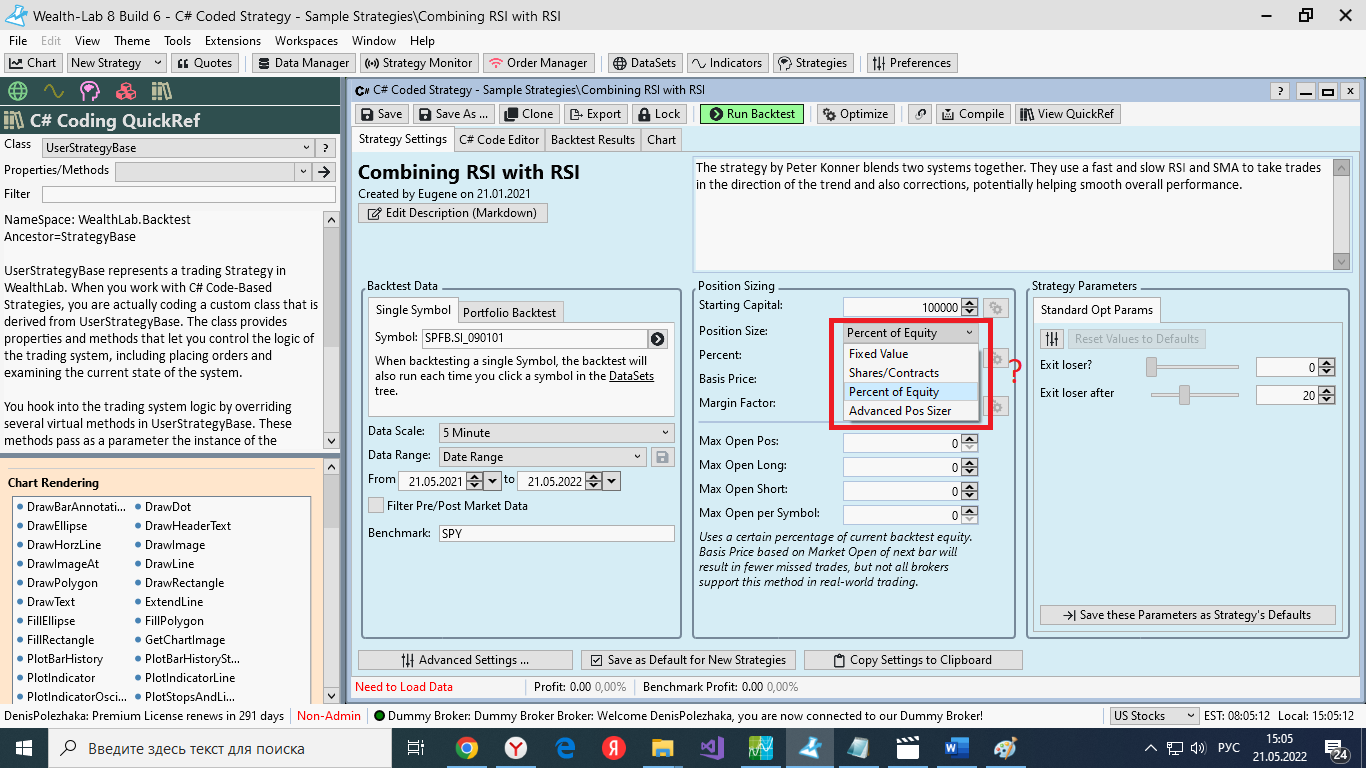
Task: Click the DataSets link in symbol description
Action: [631, 376]
